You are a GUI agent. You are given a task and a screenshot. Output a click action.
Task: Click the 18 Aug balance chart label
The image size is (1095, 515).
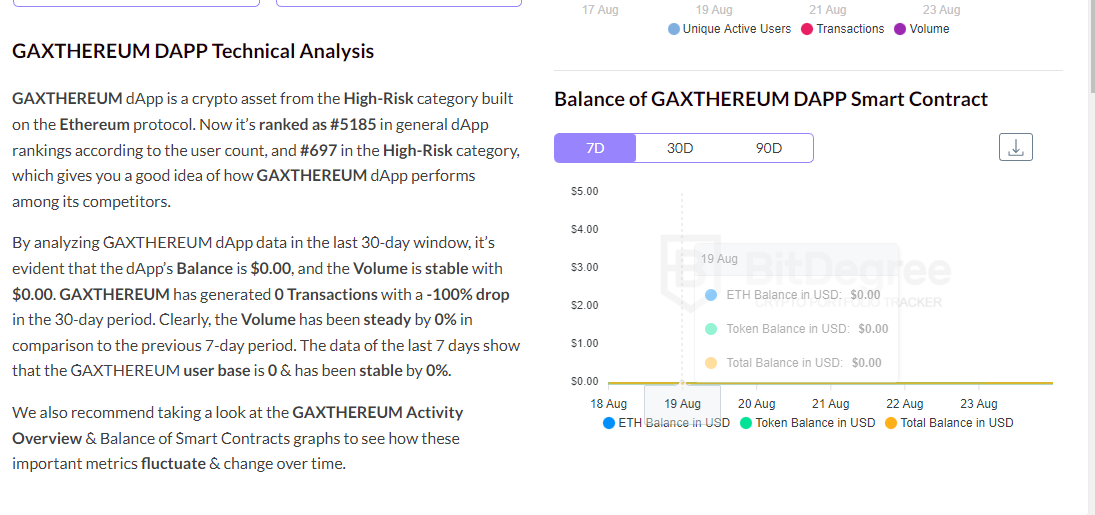608,404
